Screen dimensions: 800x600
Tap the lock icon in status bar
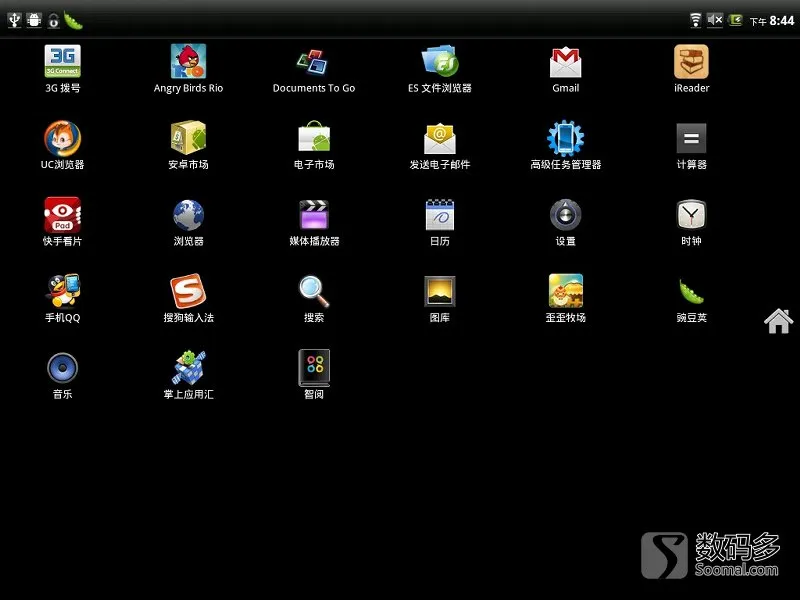[54, 21]
